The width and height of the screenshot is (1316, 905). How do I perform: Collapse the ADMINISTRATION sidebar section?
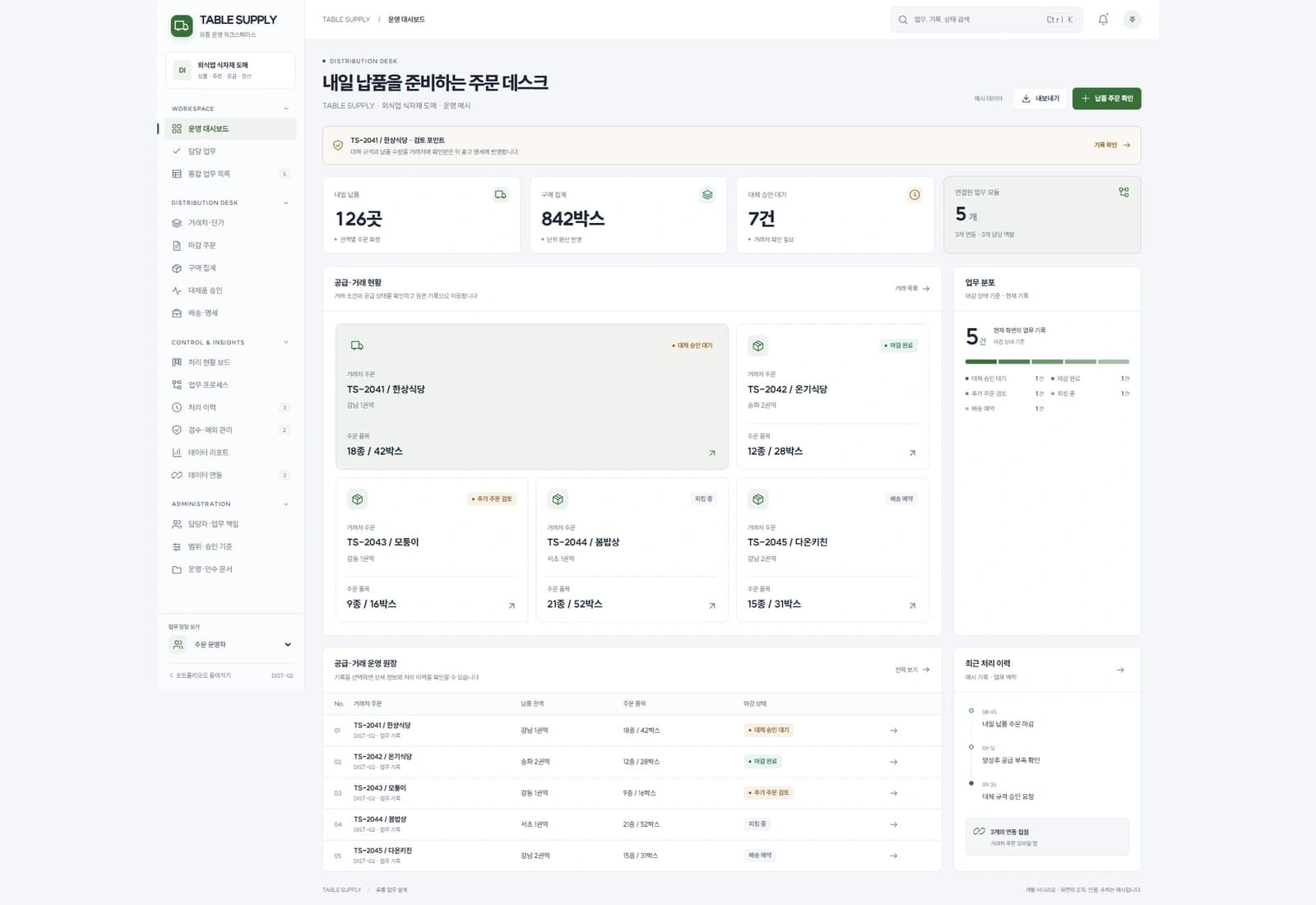point(286,504)
